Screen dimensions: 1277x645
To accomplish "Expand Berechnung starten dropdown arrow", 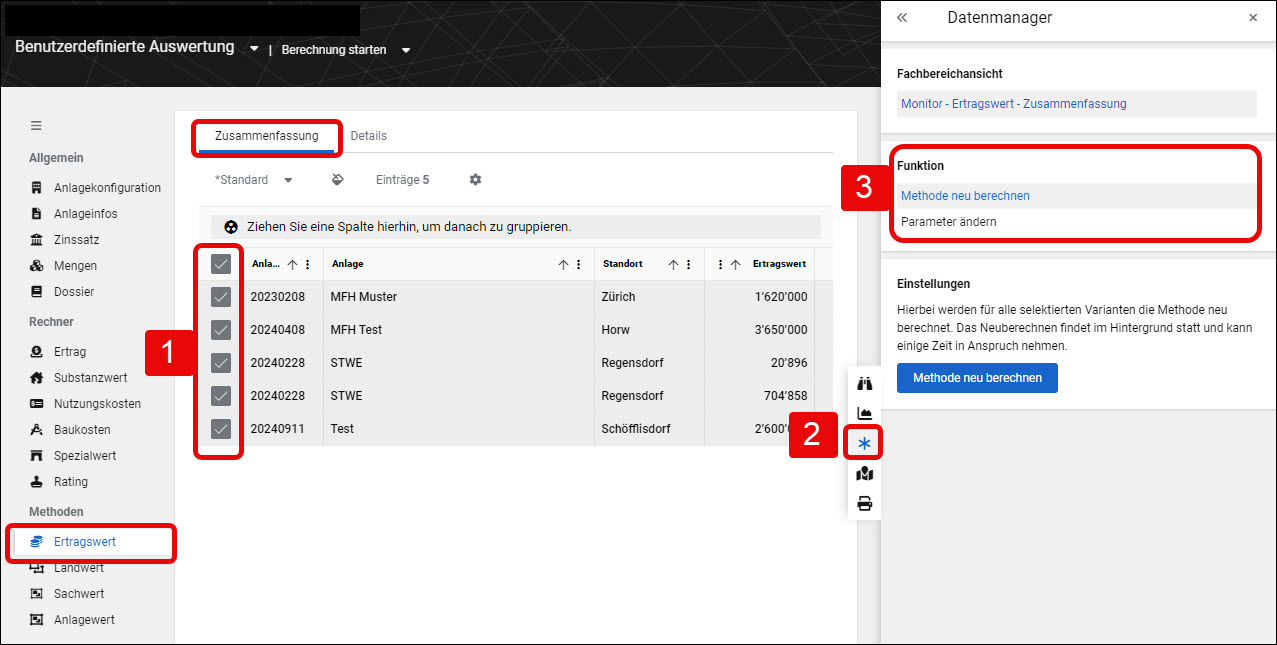I will tap(405, 50).
